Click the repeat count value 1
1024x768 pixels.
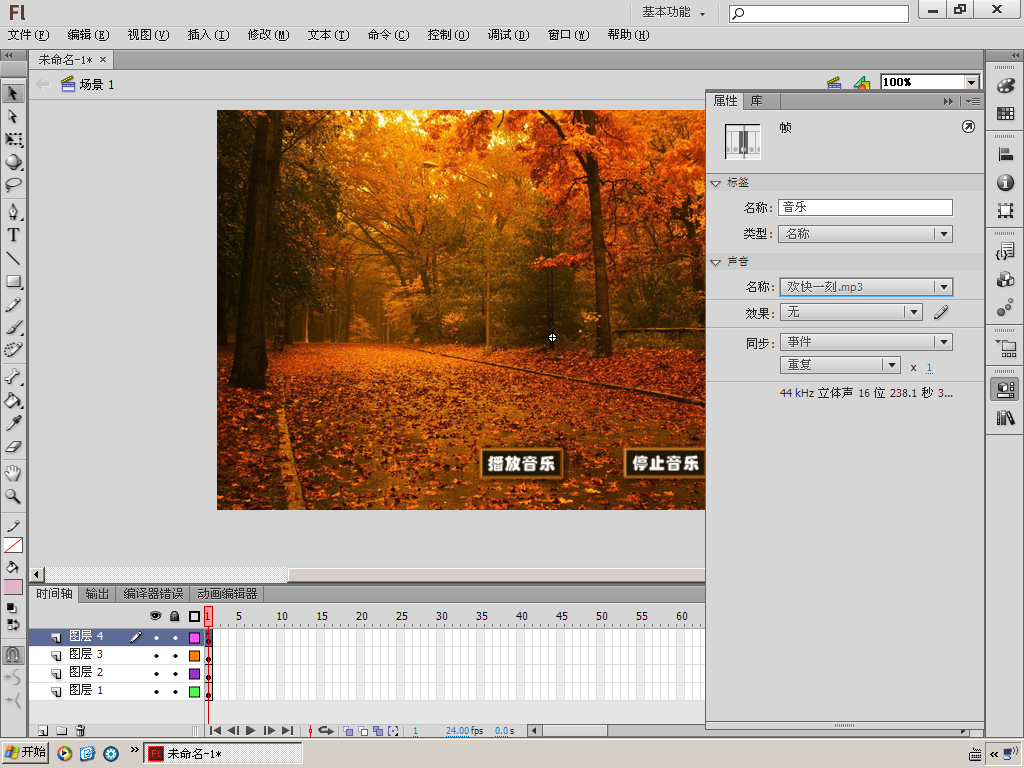click(929, 367)
